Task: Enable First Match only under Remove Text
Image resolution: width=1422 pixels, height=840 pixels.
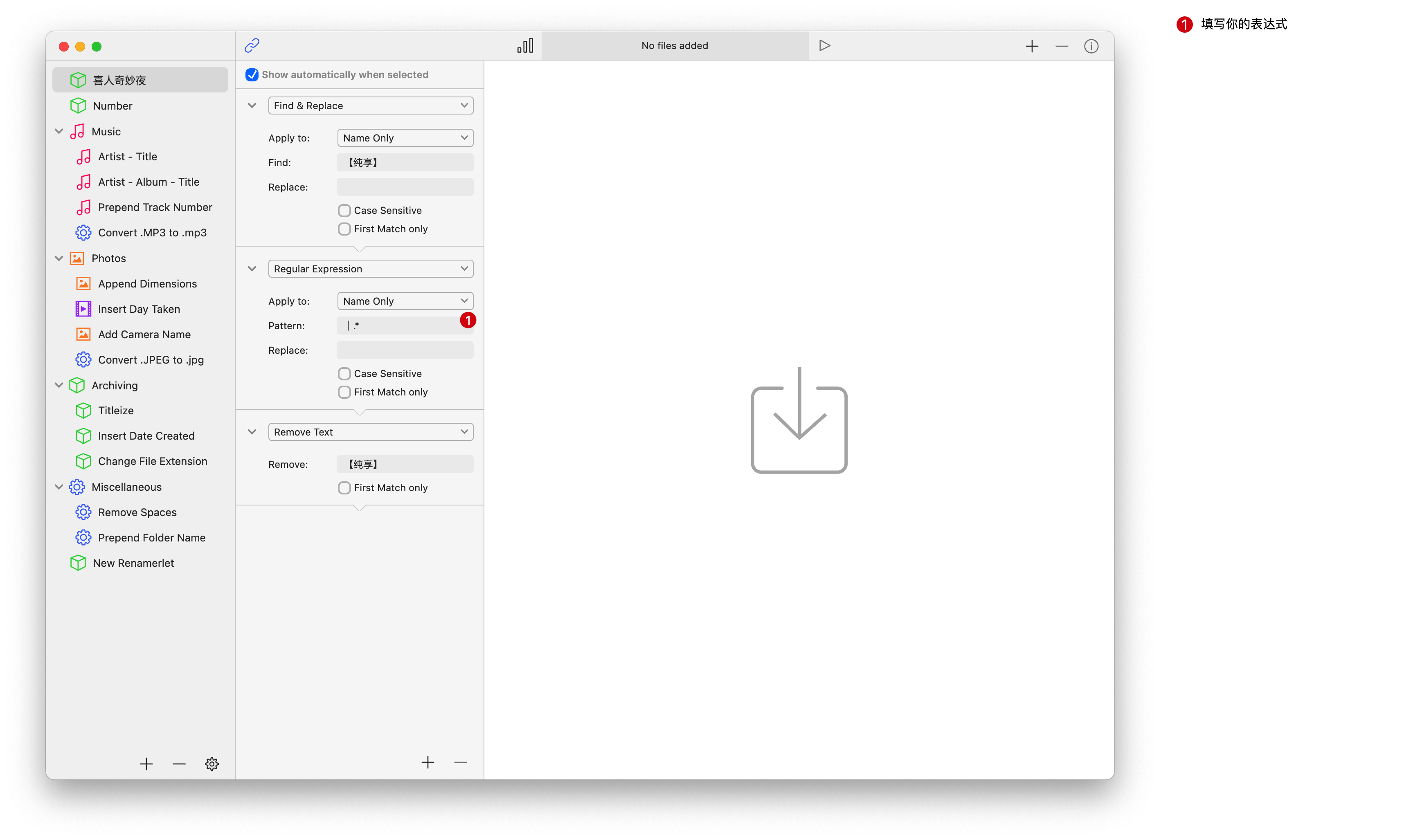Action: click(x=344, y=488)
